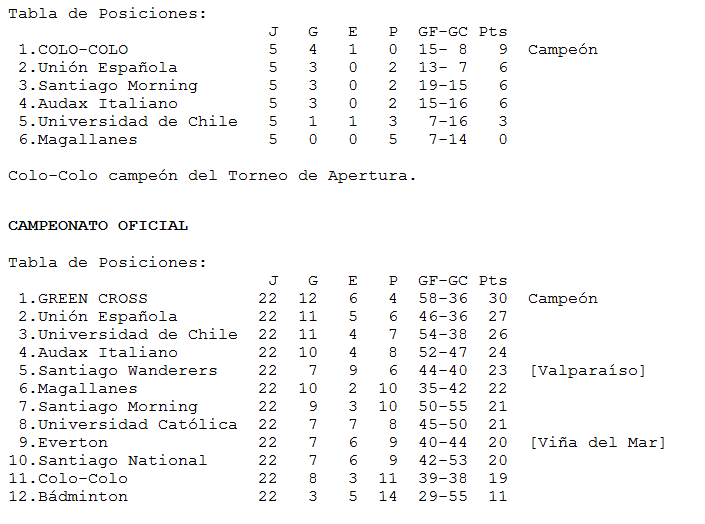
Task: Click the Universidad Católica entry
Action: point(138,424)
